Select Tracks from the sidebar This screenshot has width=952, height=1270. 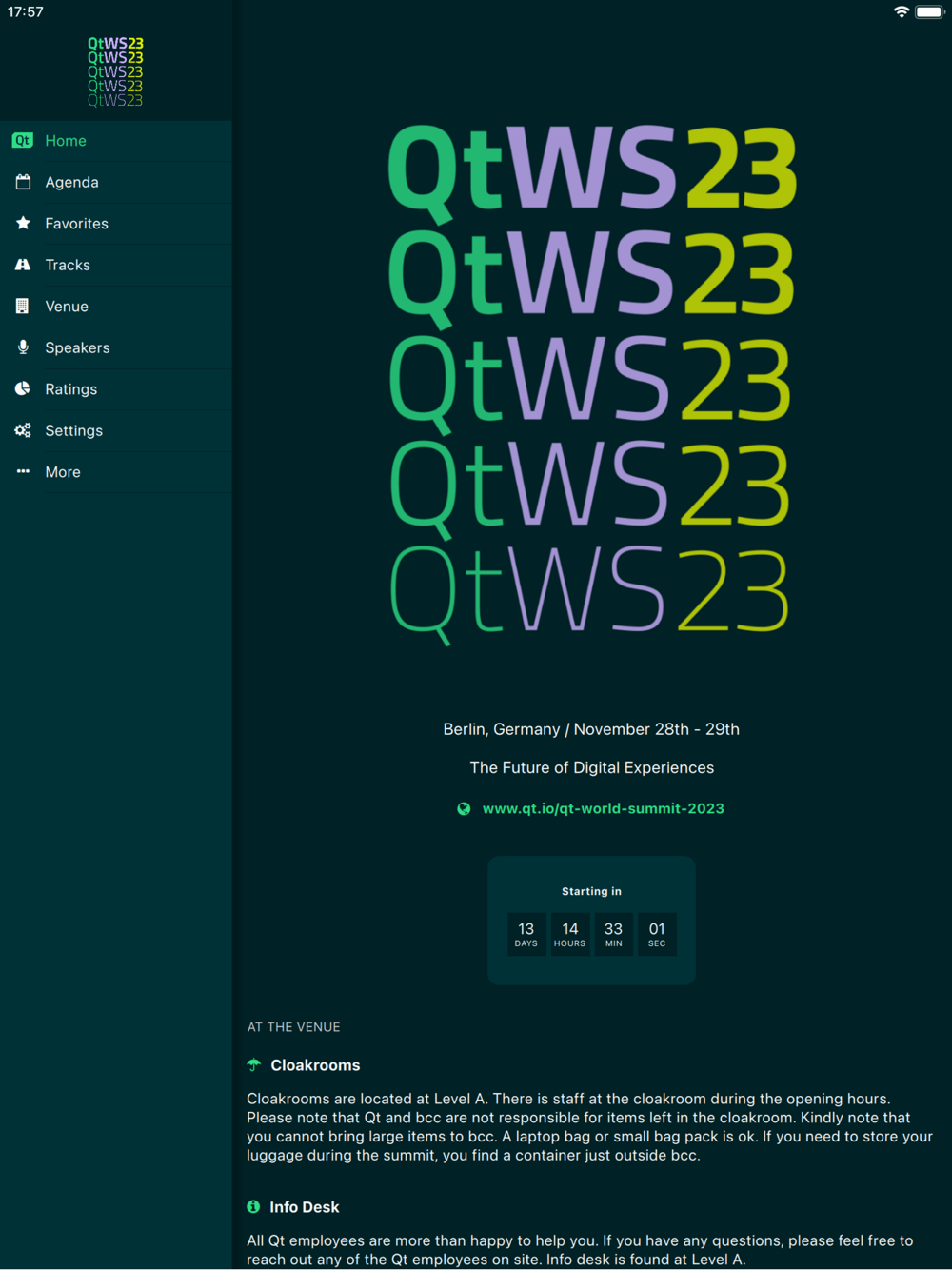116,265
